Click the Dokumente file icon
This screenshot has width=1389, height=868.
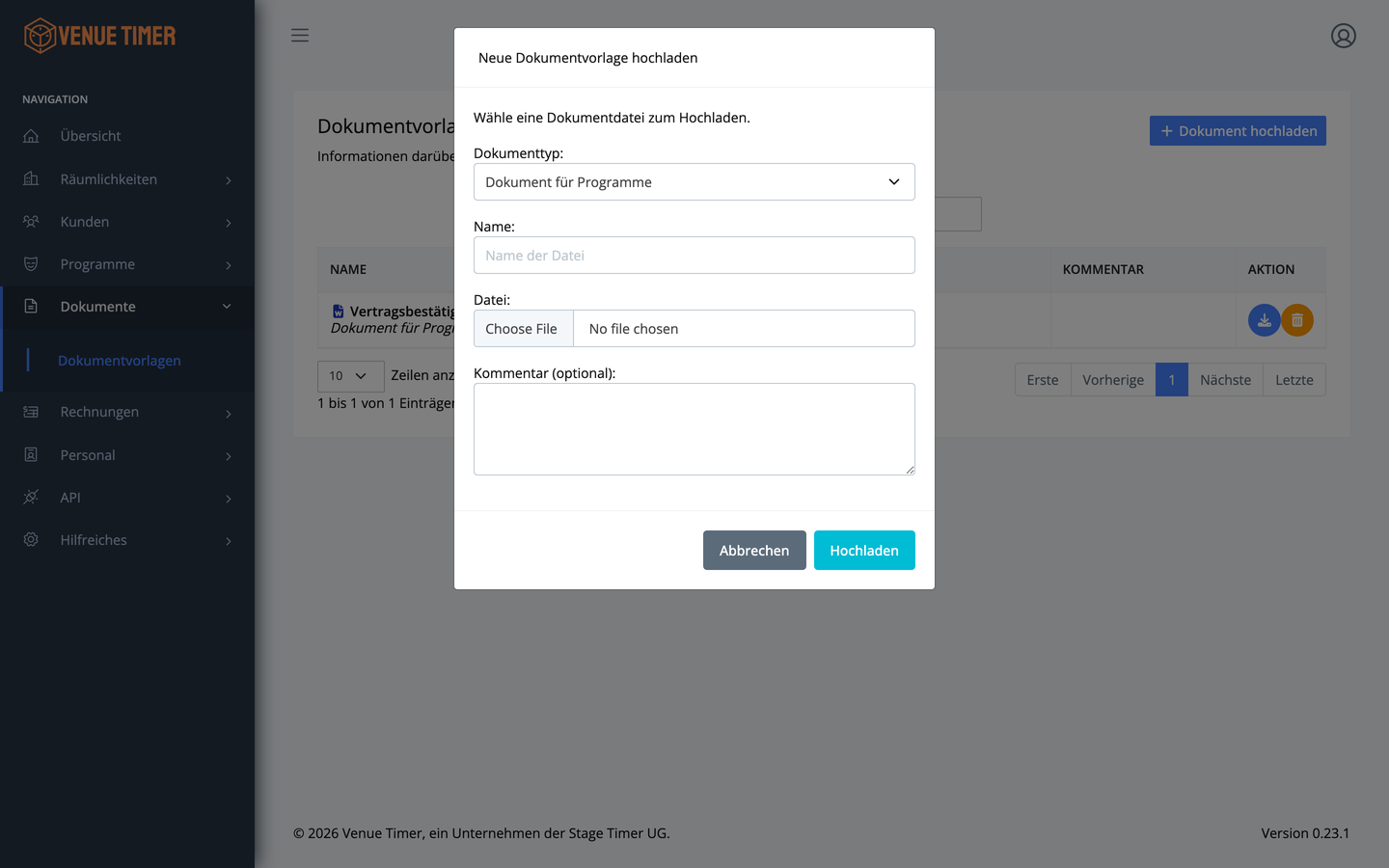pos(31,306)
